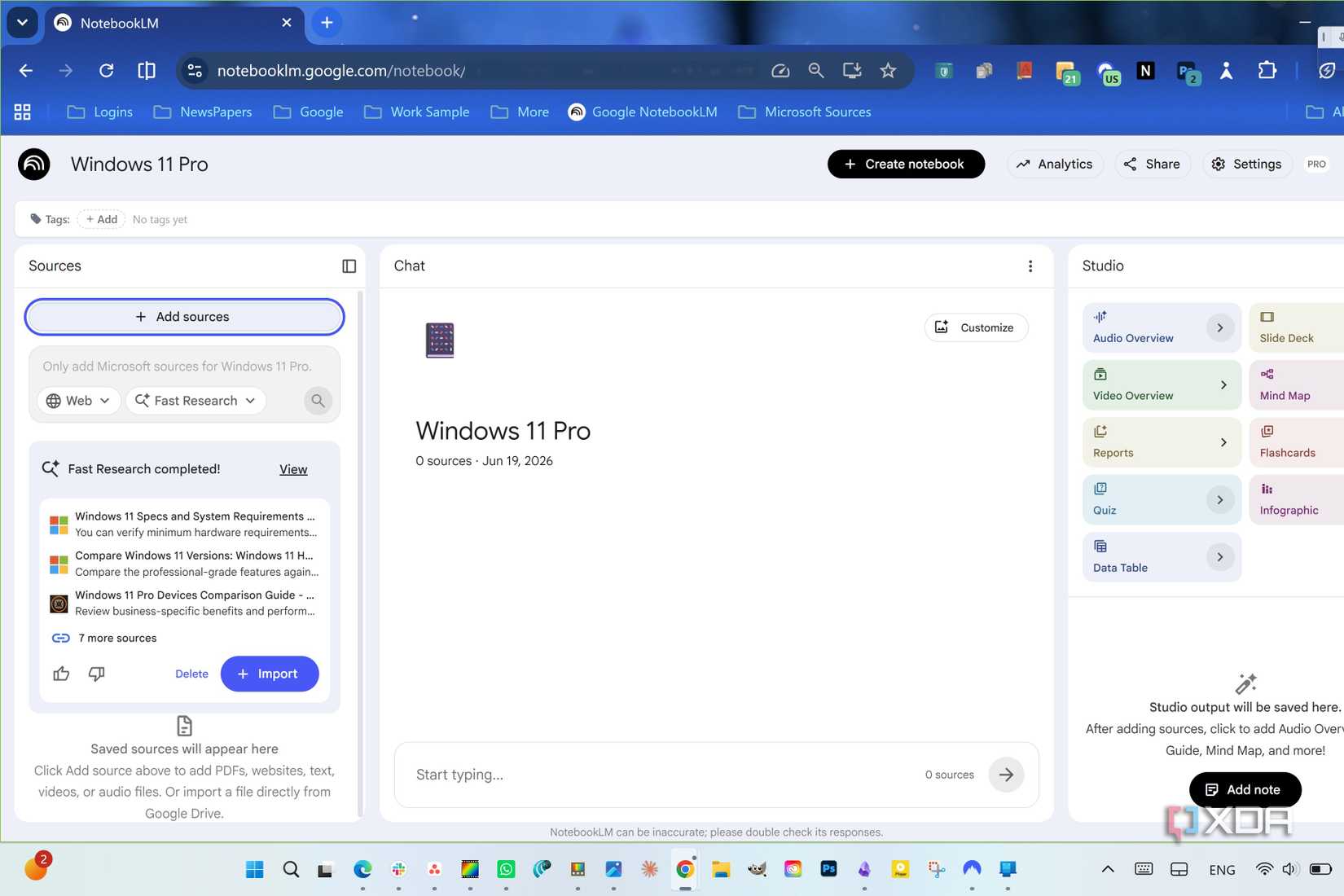Give thumbs up to Fast Research results
The image size is (1344, 896).
61,674
